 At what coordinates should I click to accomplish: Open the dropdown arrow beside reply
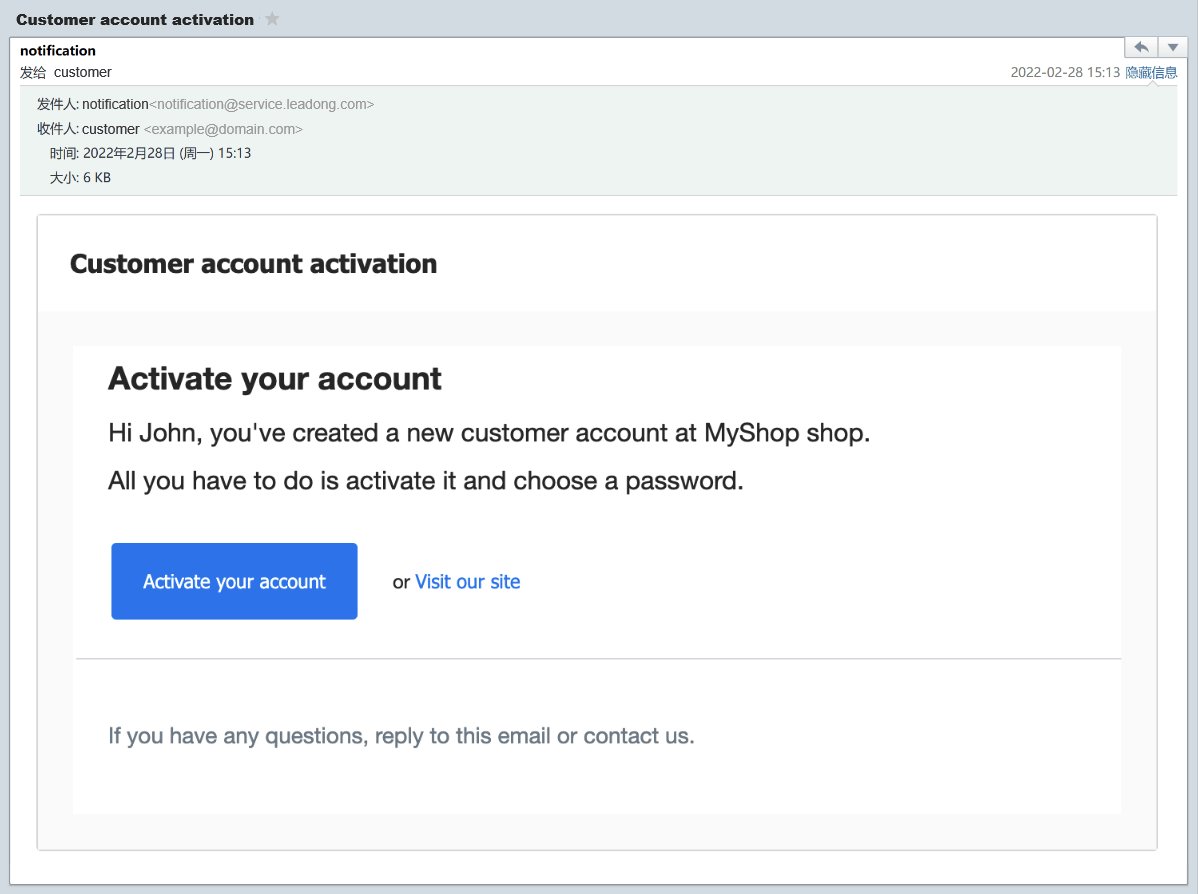(x=1172, y=47)
